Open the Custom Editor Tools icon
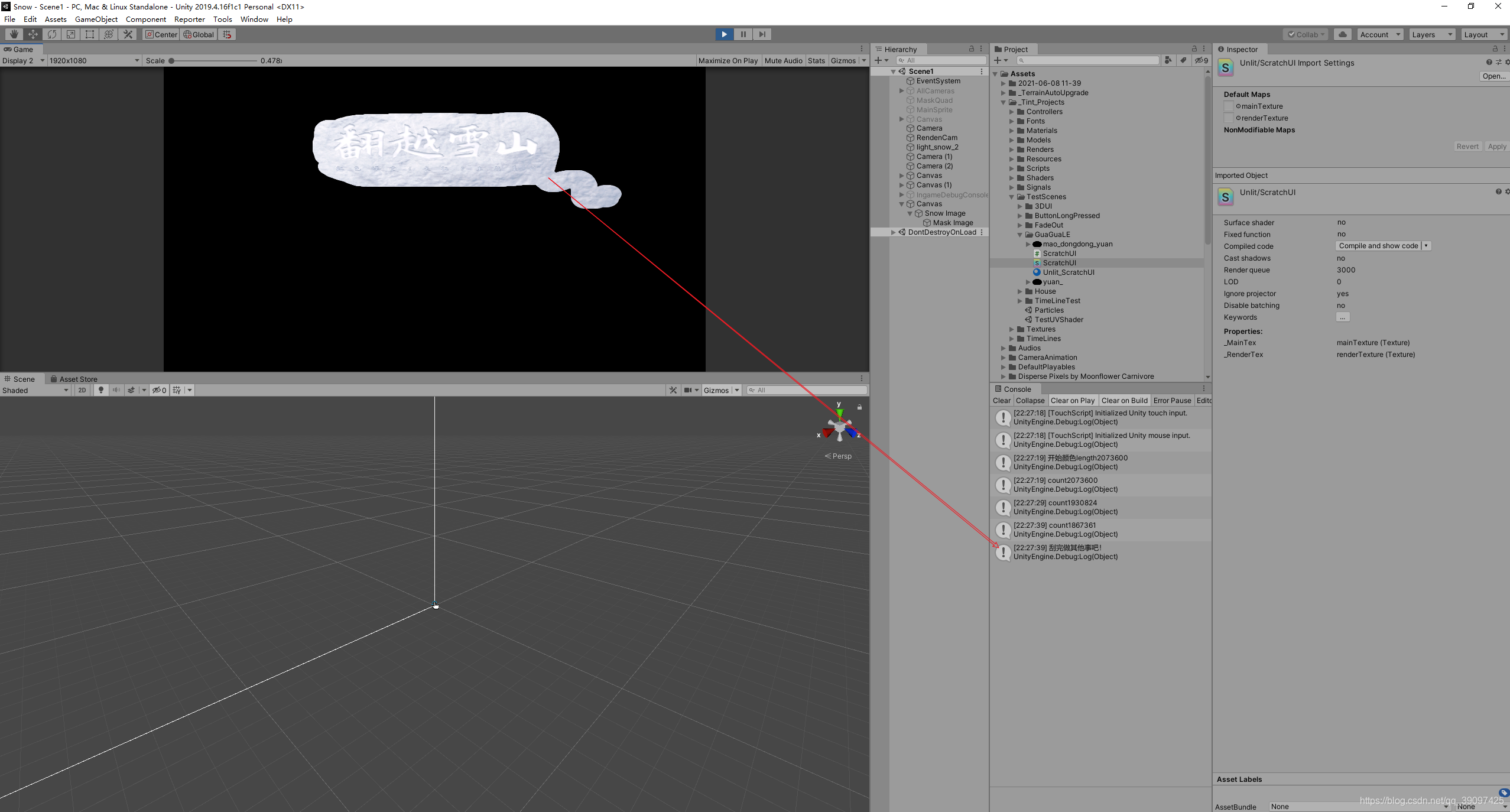Viewport: 1510px width, 812px height. (128, 34)
